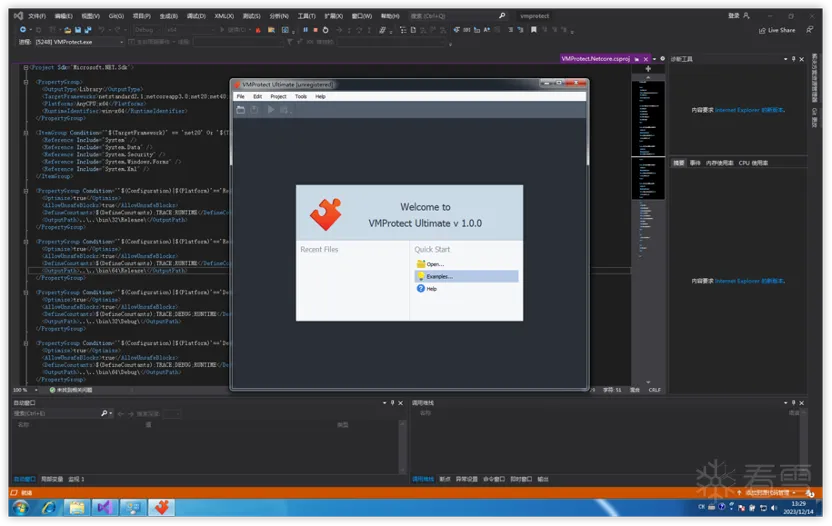This screenshot has width=832, height=526.
Task: Select the Breakpoints tab in bottom right
Action: [445, 479]
